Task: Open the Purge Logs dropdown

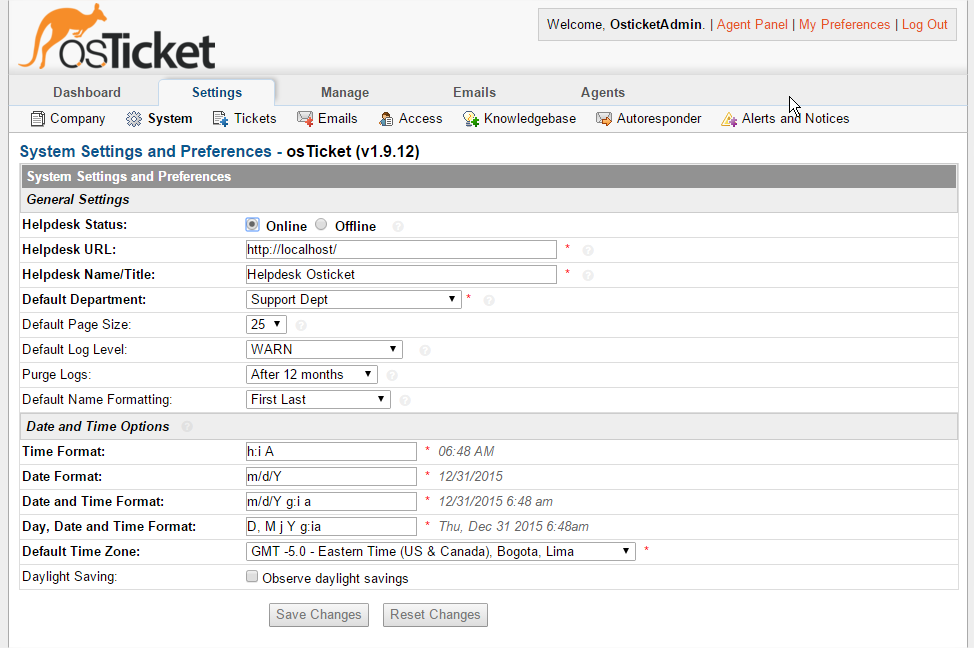Action: coord(311,374)
